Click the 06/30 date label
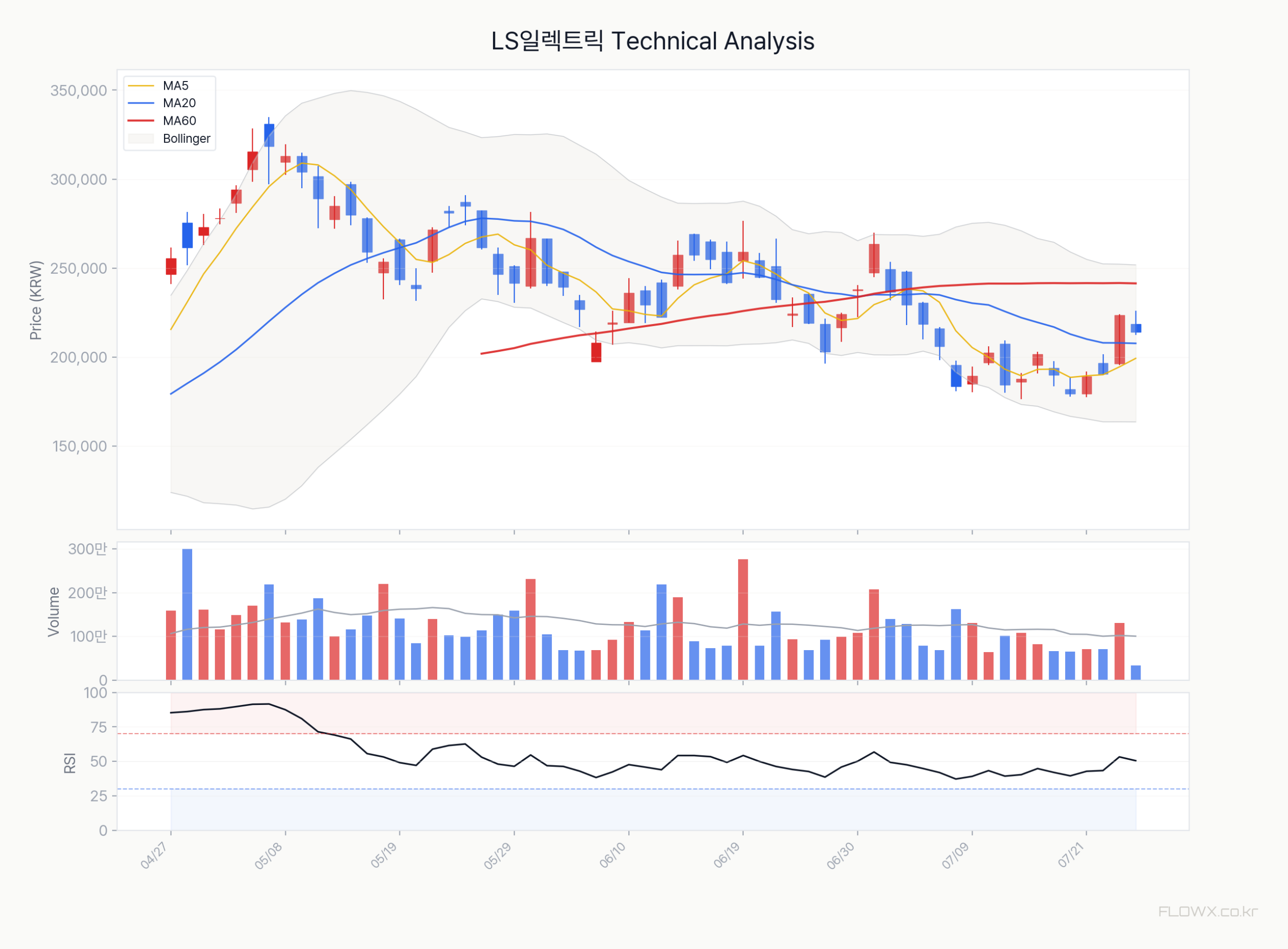Screen dimensions: 1288x949 [x=841, y=855]
